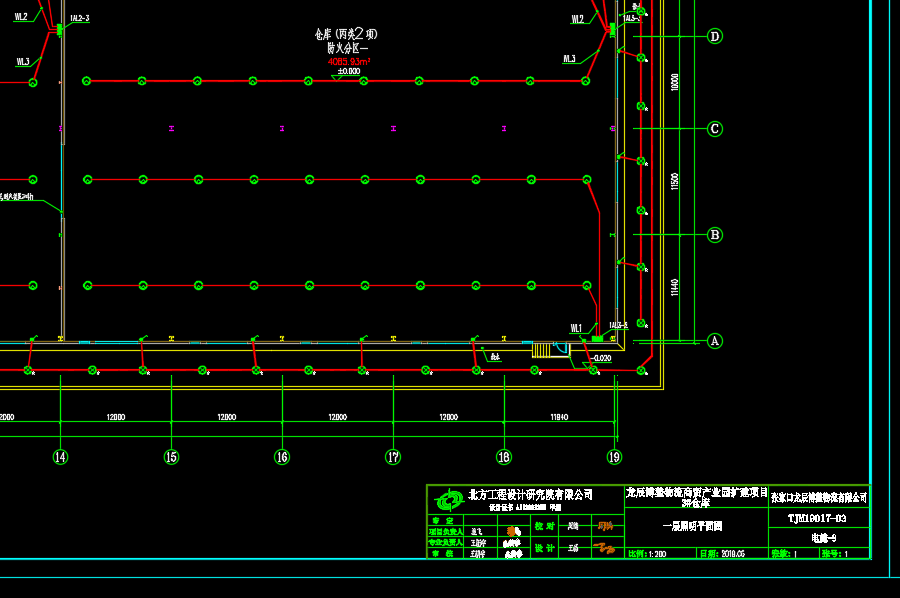The image size is (900, 598).
Task: Select the green staircase symbol near WL1
Action: tap(541, 350)
